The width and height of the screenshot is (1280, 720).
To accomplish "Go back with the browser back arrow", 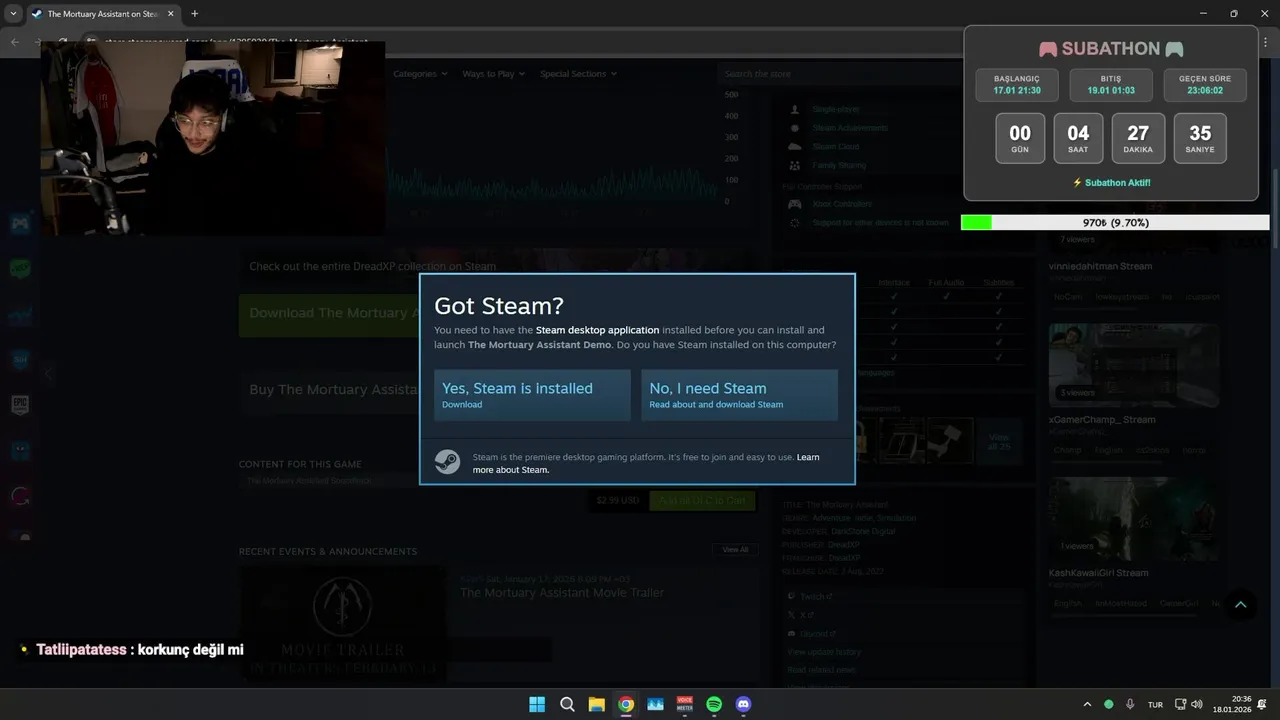I will (14, 42).
